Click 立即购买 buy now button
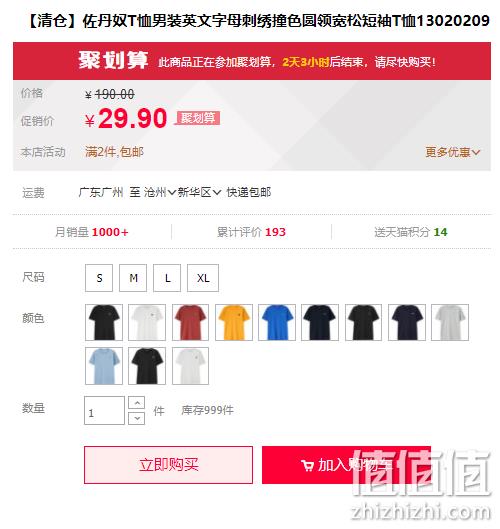 168,465
